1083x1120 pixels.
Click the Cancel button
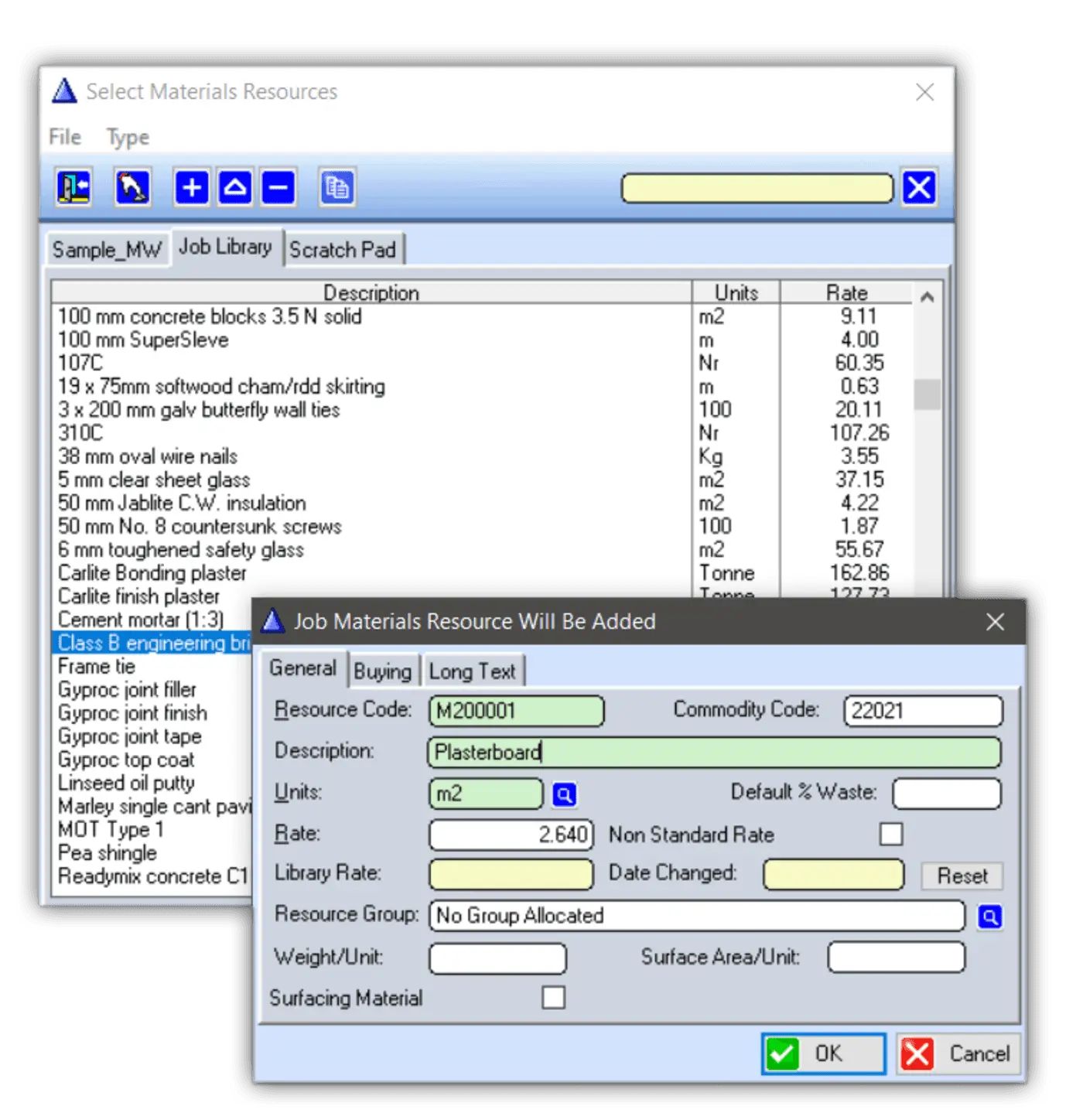958,1053
